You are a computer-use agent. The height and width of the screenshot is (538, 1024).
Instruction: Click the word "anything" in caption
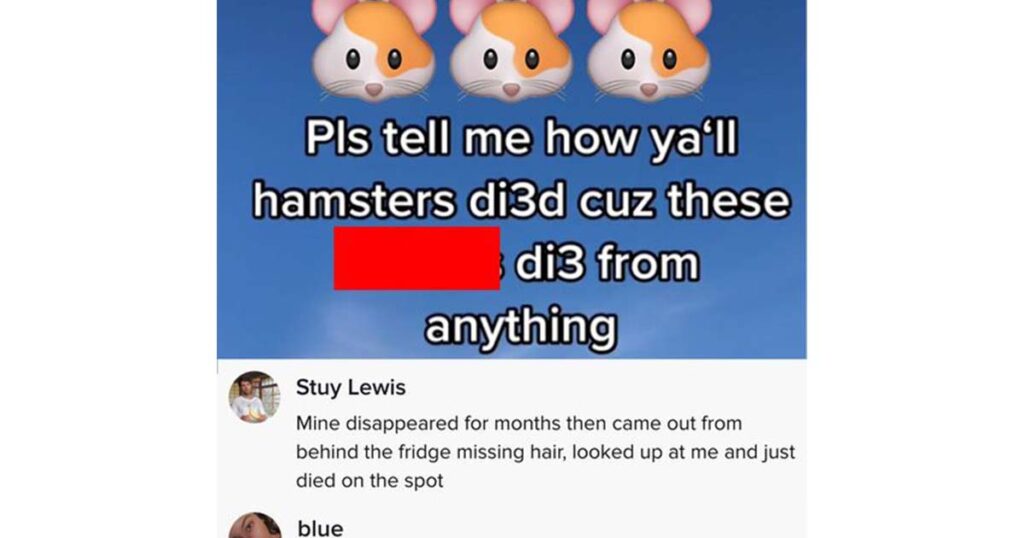click(x=521, y=326)
